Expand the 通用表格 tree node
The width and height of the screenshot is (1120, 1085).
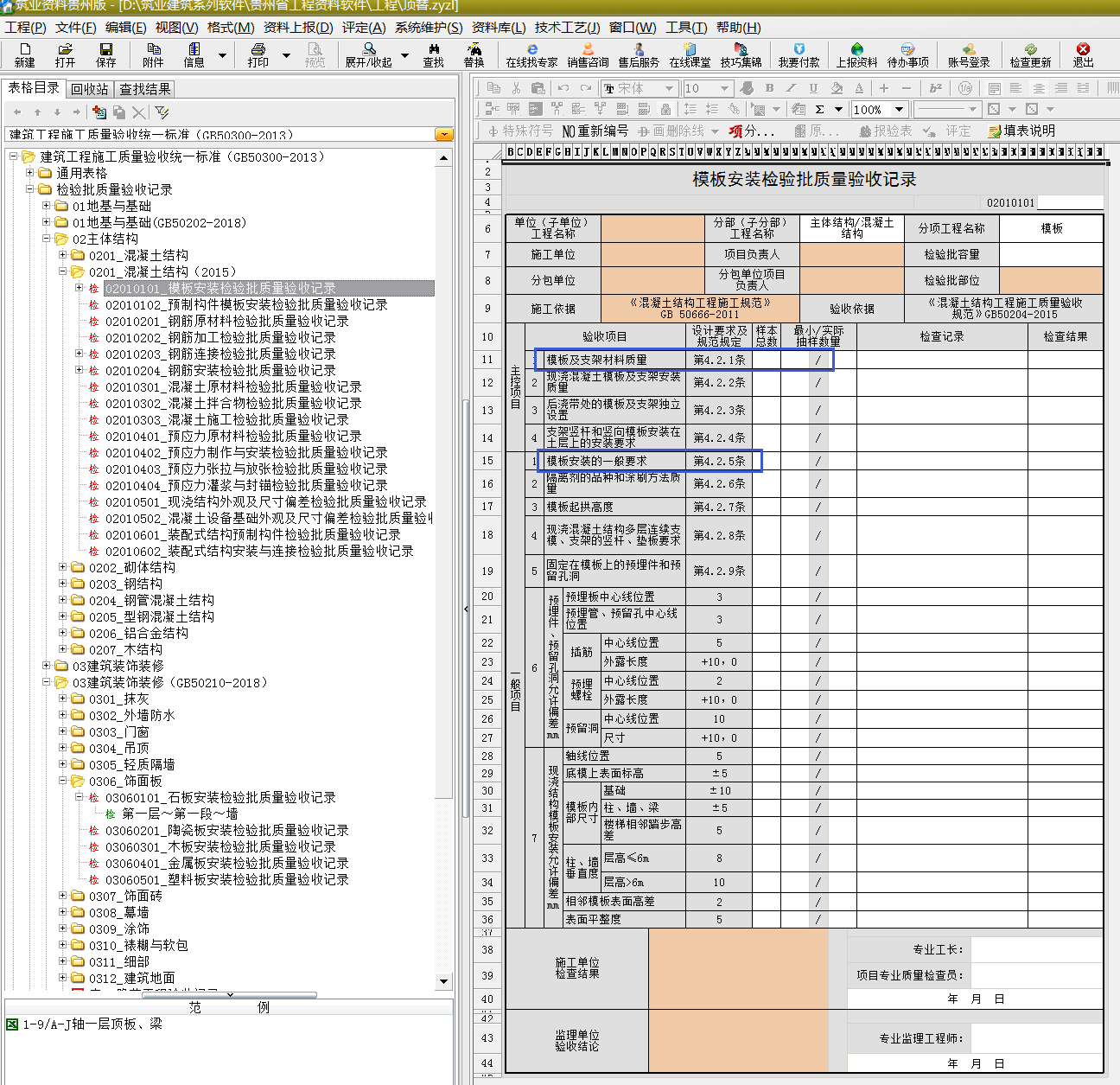click(x=30, y=173)
